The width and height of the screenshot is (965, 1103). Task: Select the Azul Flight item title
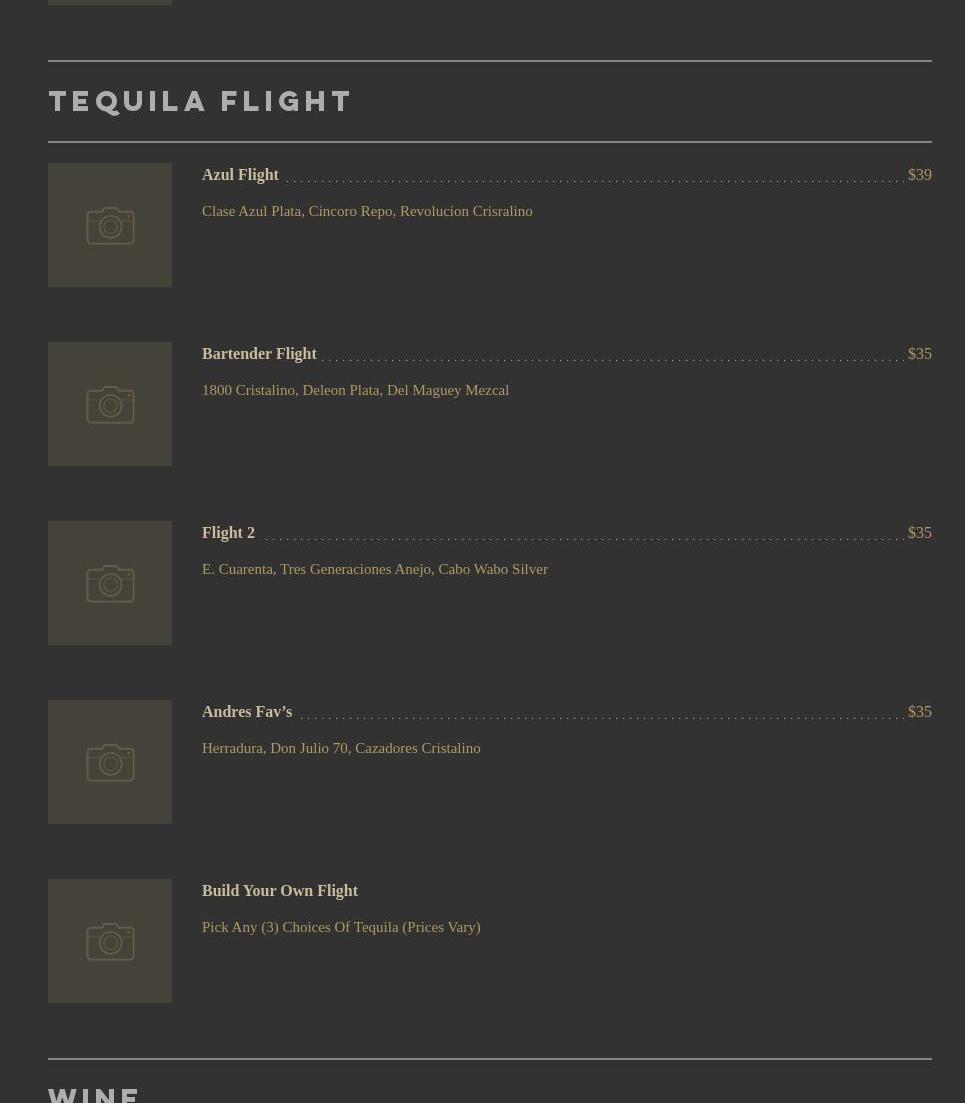pos(240,175)
